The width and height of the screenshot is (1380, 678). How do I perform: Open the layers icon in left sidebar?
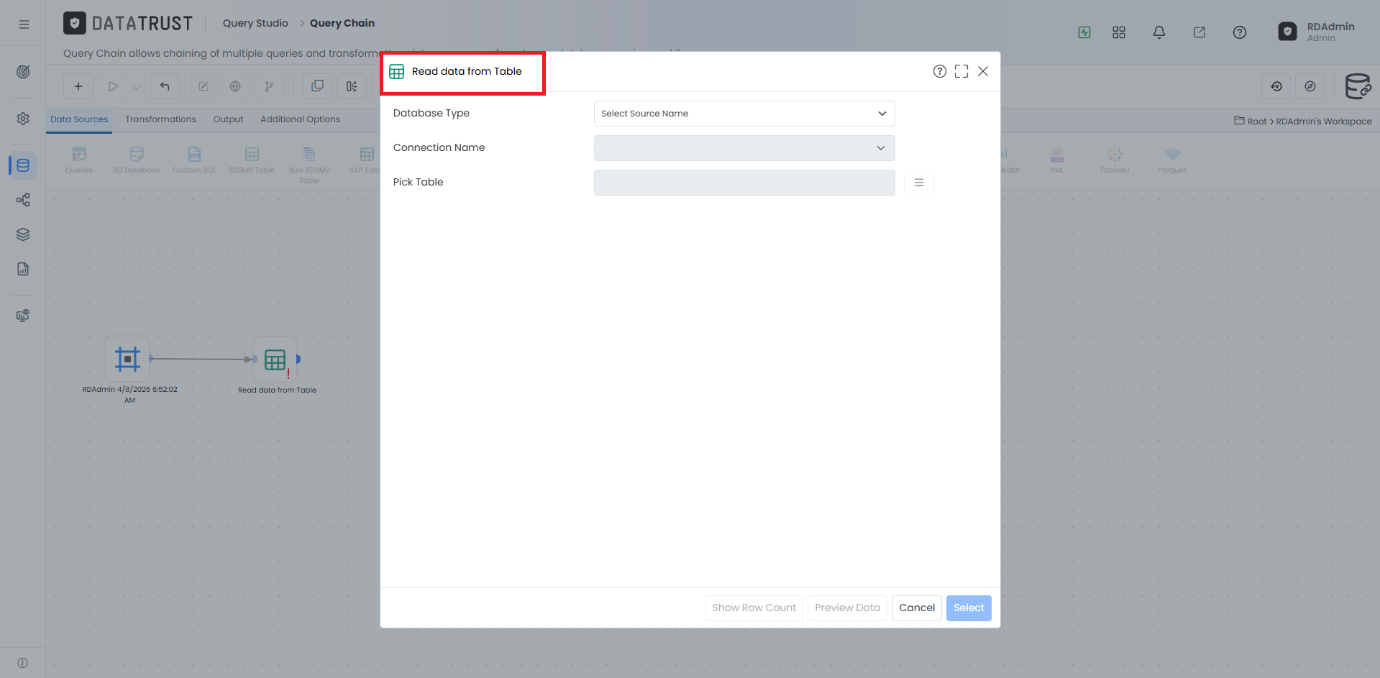(23, 234)
